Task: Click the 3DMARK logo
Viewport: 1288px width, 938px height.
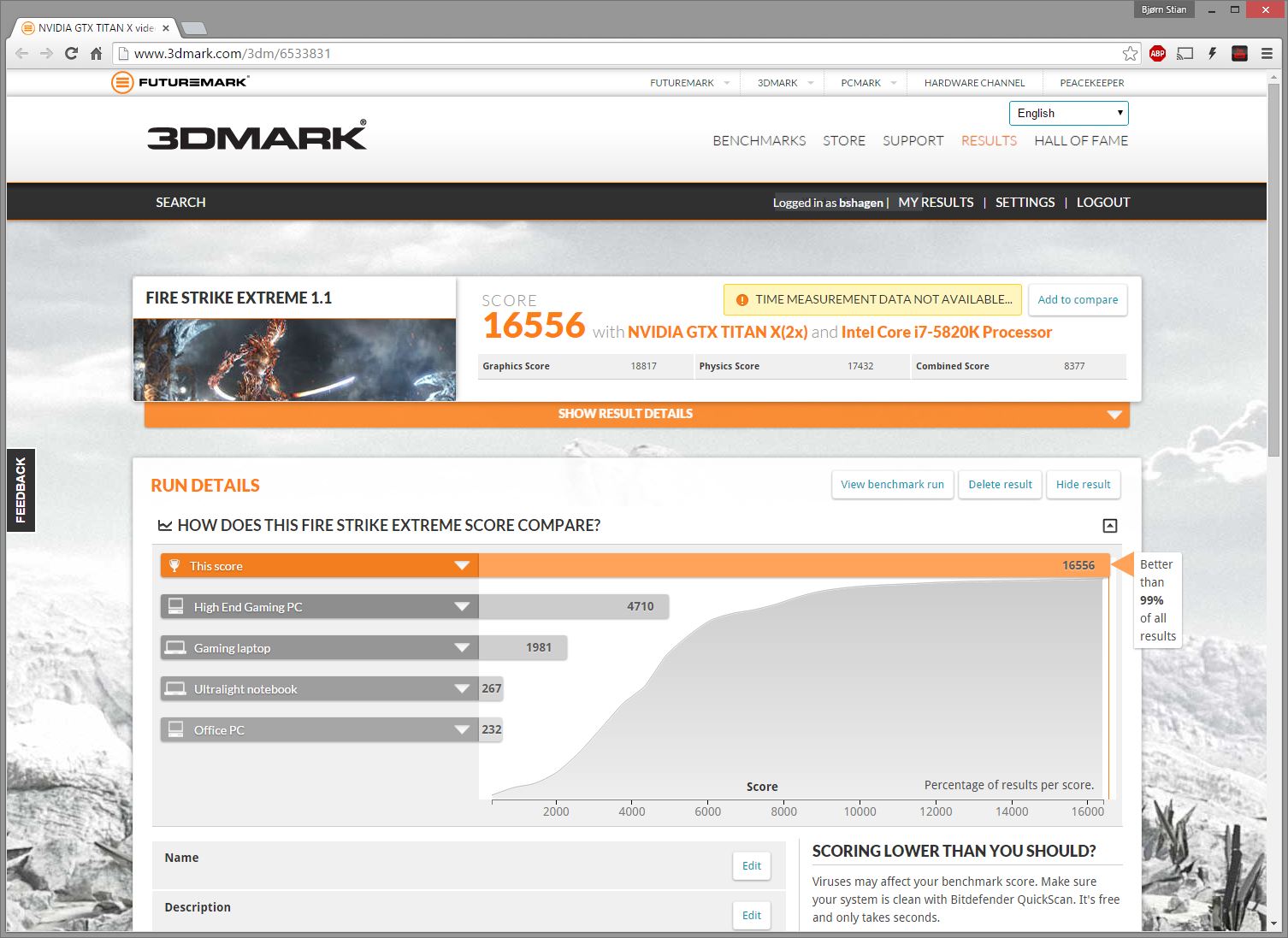Action: click(x=257, y=136)
